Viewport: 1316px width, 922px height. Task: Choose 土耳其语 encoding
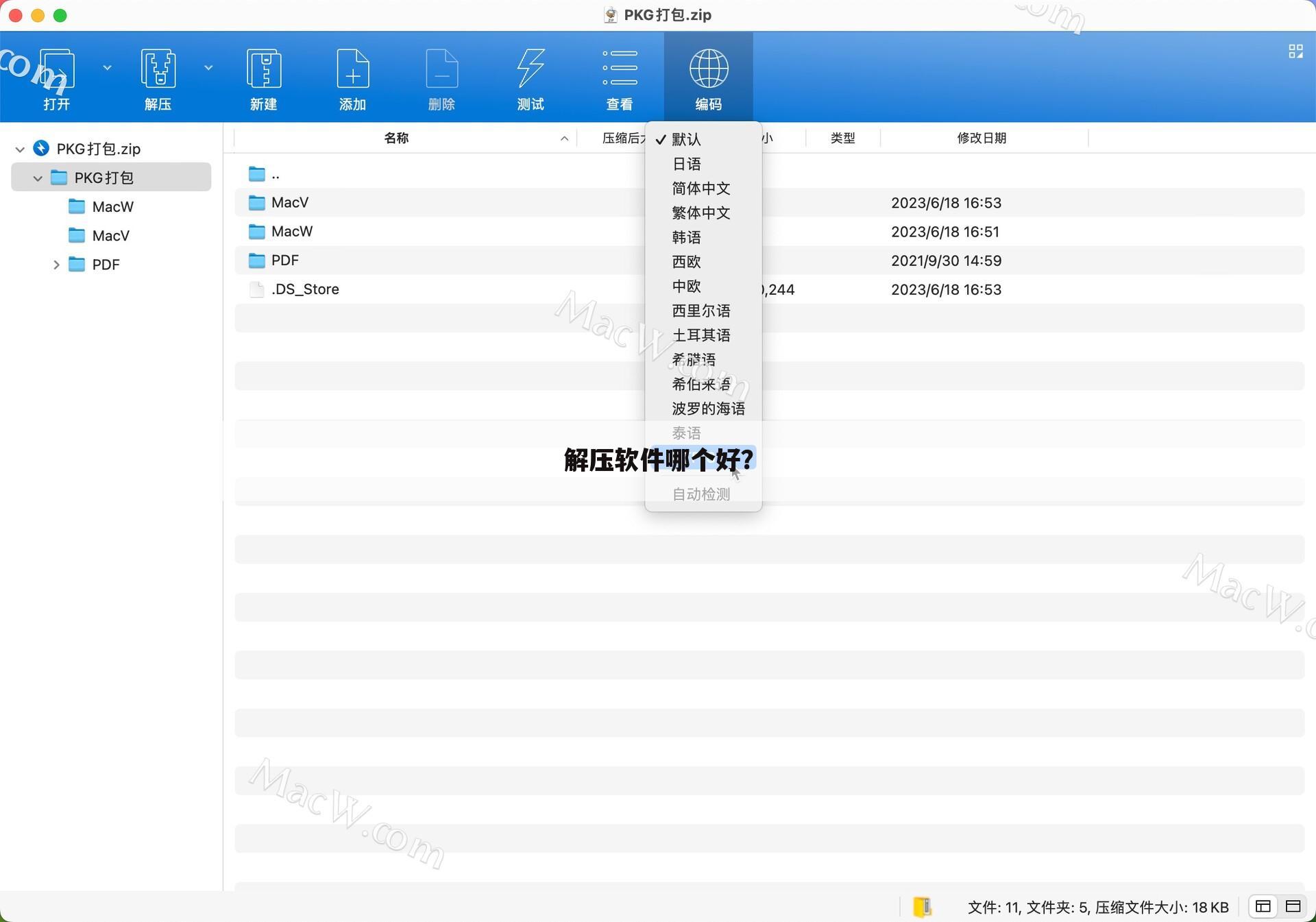pos(703,335)
